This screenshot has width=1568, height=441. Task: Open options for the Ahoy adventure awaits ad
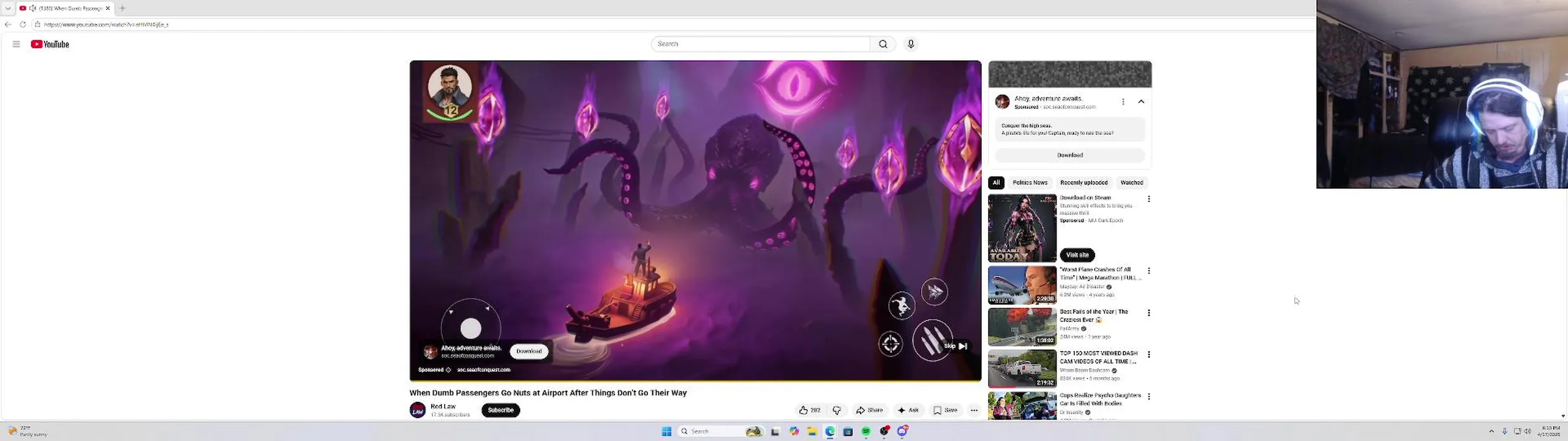(x=1123, y=102)
